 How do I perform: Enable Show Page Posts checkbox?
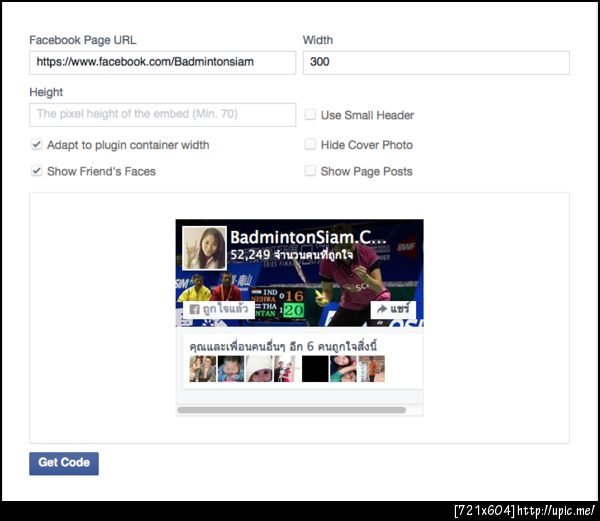[x=310, y=171]
